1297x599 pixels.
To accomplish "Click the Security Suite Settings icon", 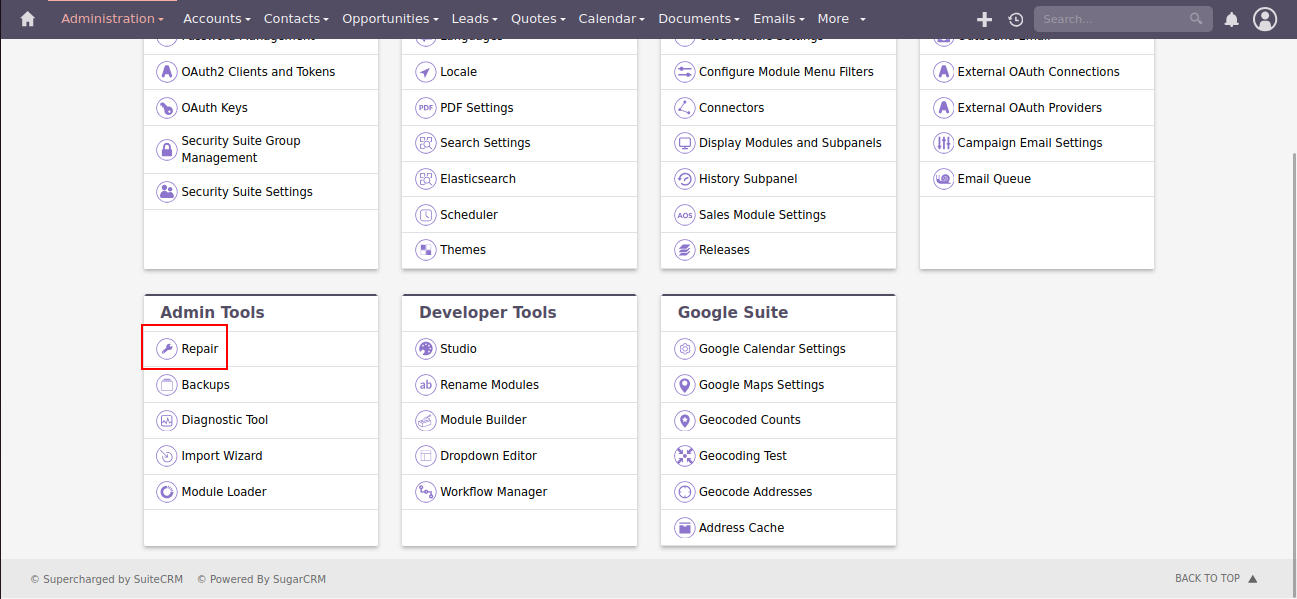I will click(167, 192).
